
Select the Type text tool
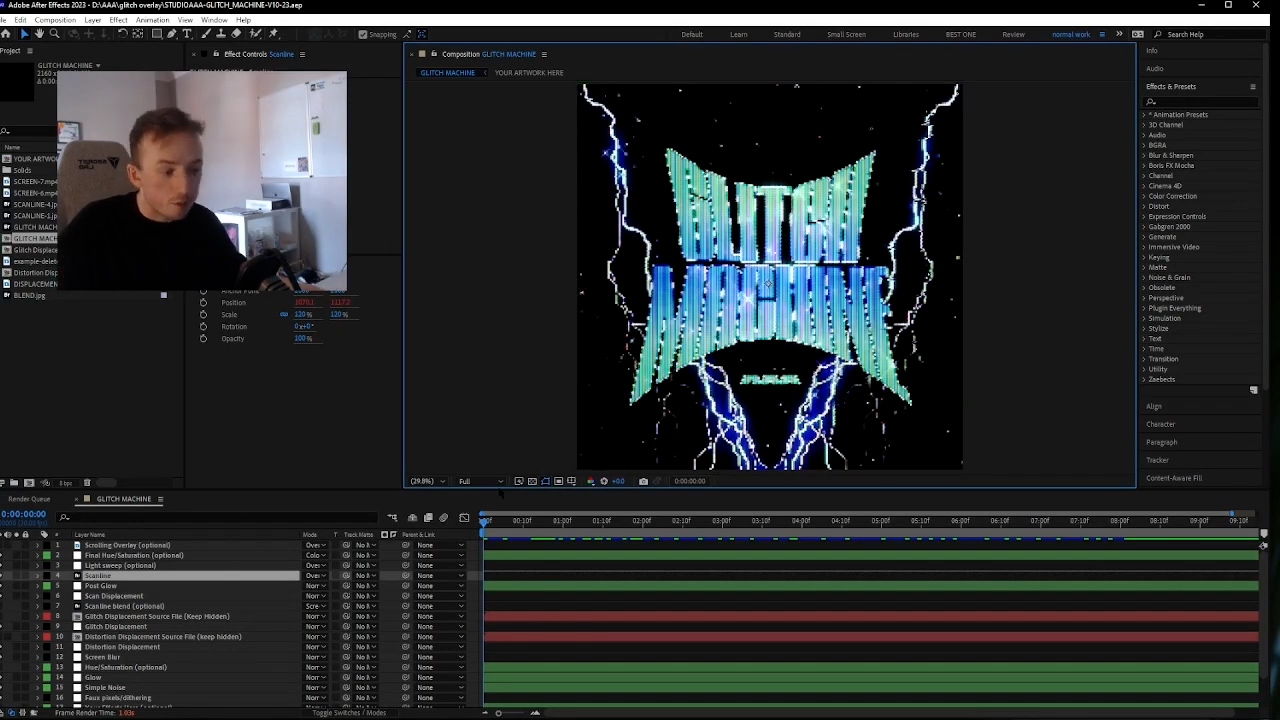click(187, 34)
